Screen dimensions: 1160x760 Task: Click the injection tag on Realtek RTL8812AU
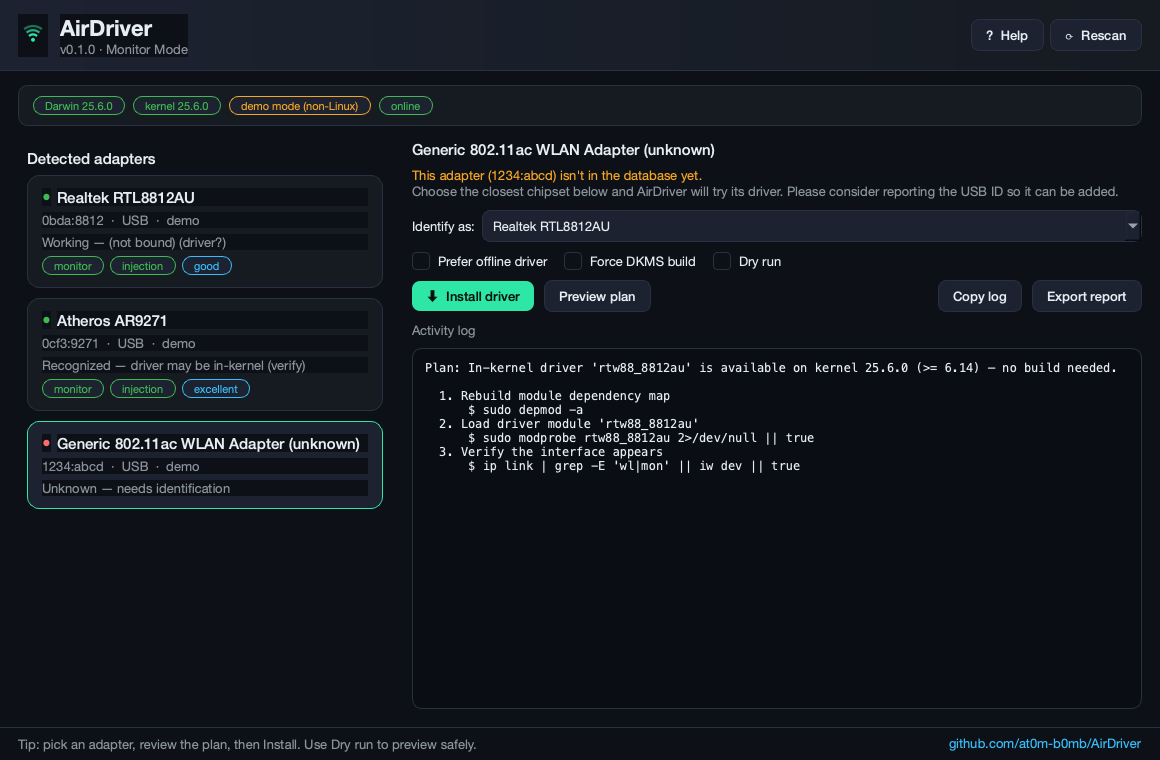pyautogui.click(x=142, y=266)
